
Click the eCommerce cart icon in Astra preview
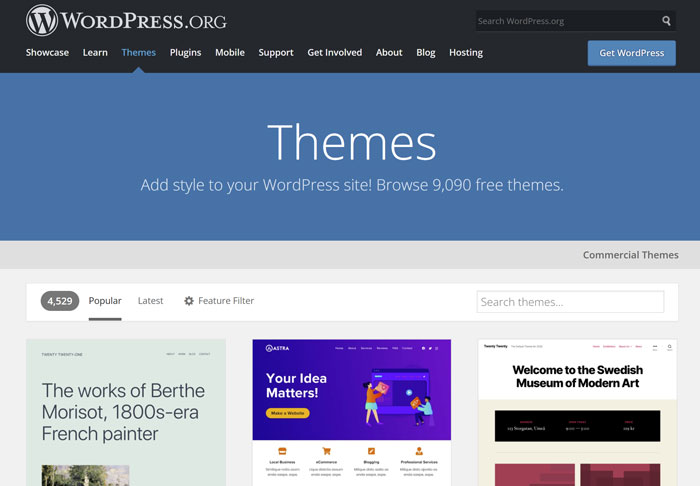(326, 451)
